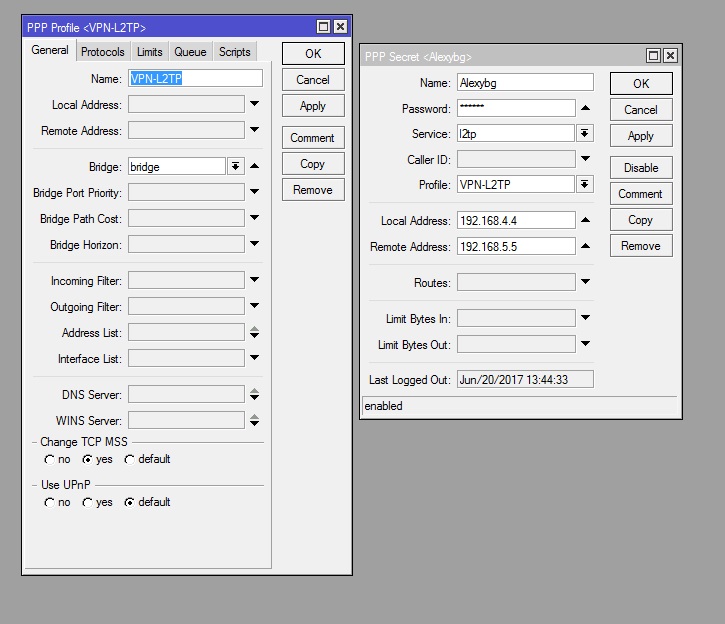The height and width of the screenshot is (624, 725).
Task: Open the Profile VPN-L2TP dropdown
Action: (x=585, y=185)
